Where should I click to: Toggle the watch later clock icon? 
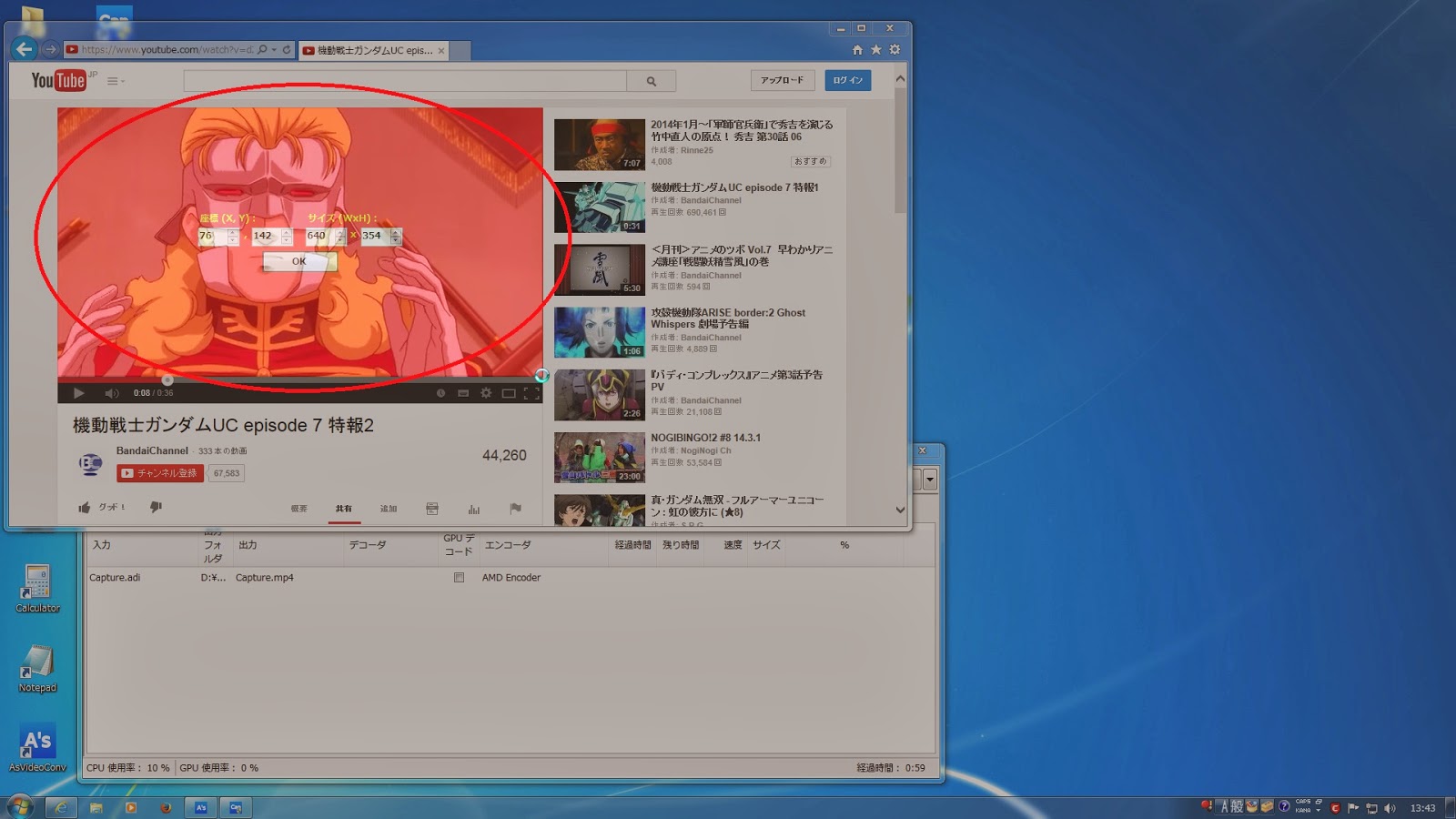point(440,393)
